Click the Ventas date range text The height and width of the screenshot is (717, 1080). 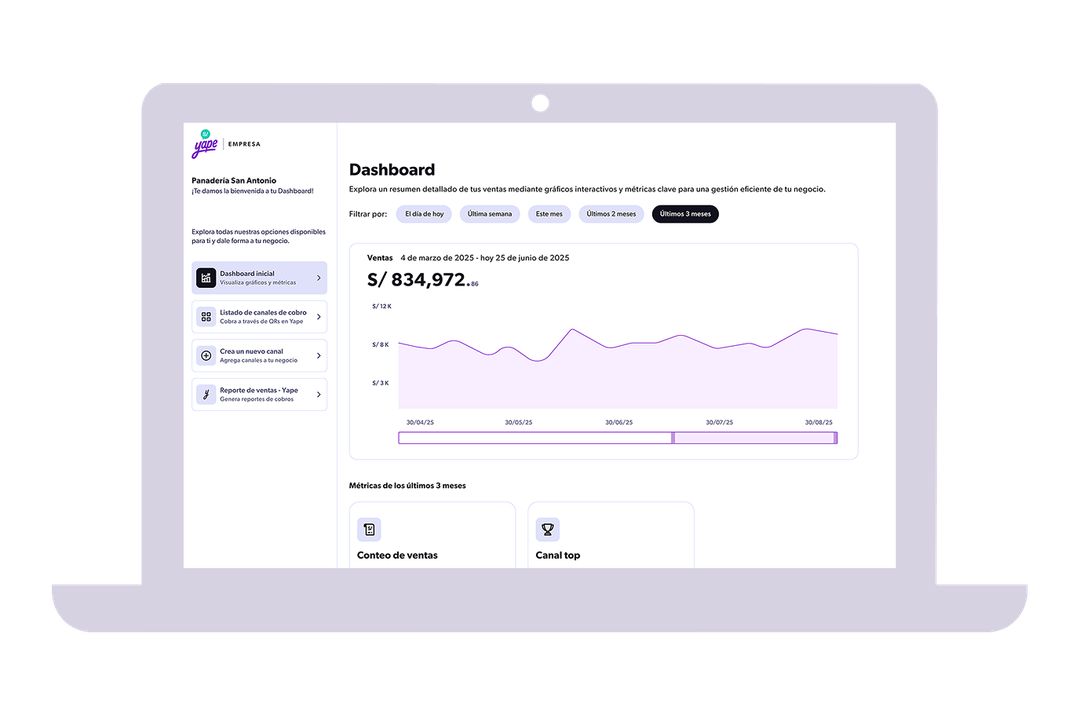pyautogui.click(x=485, y=258)
